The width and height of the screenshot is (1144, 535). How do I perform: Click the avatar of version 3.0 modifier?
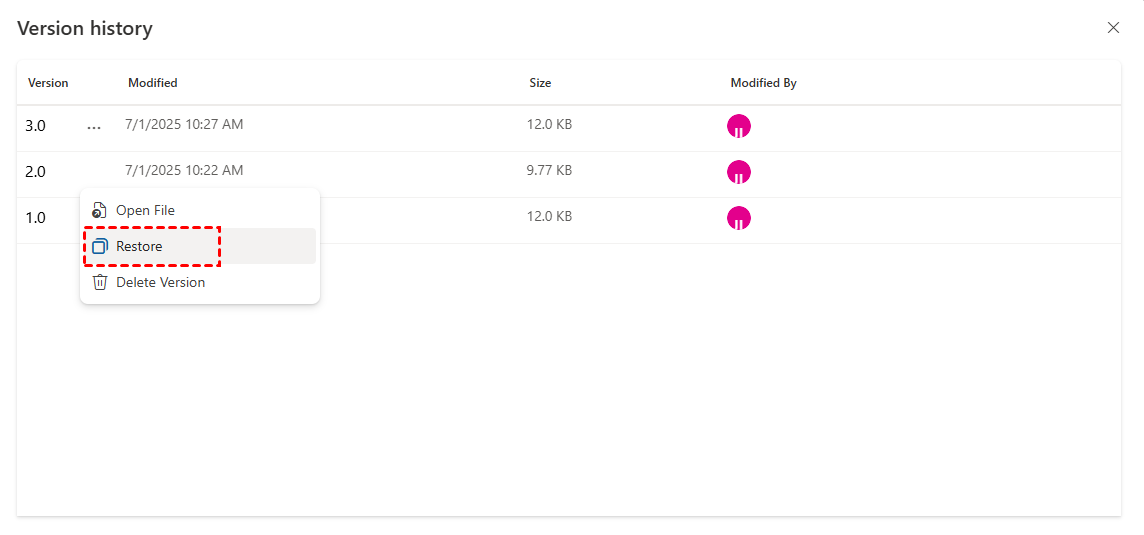(x=738, y=126)
